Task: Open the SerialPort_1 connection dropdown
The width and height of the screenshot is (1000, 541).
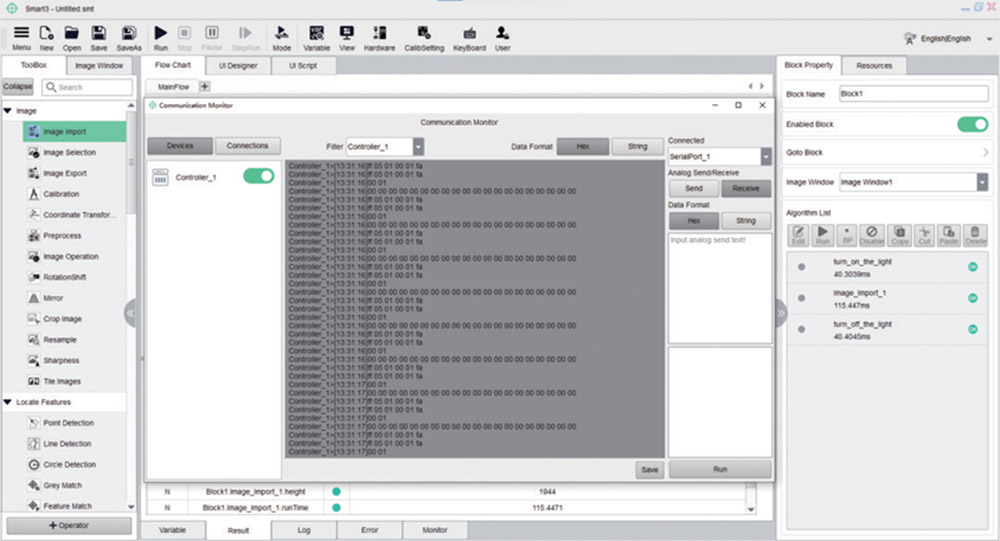Action: point(765,156)
